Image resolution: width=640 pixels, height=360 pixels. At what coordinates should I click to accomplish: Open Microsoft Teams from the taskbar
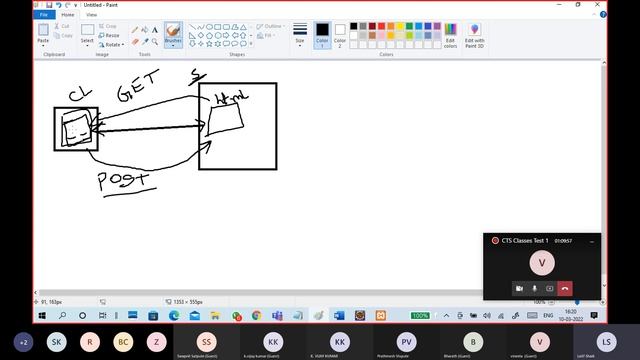click(278, 316)
